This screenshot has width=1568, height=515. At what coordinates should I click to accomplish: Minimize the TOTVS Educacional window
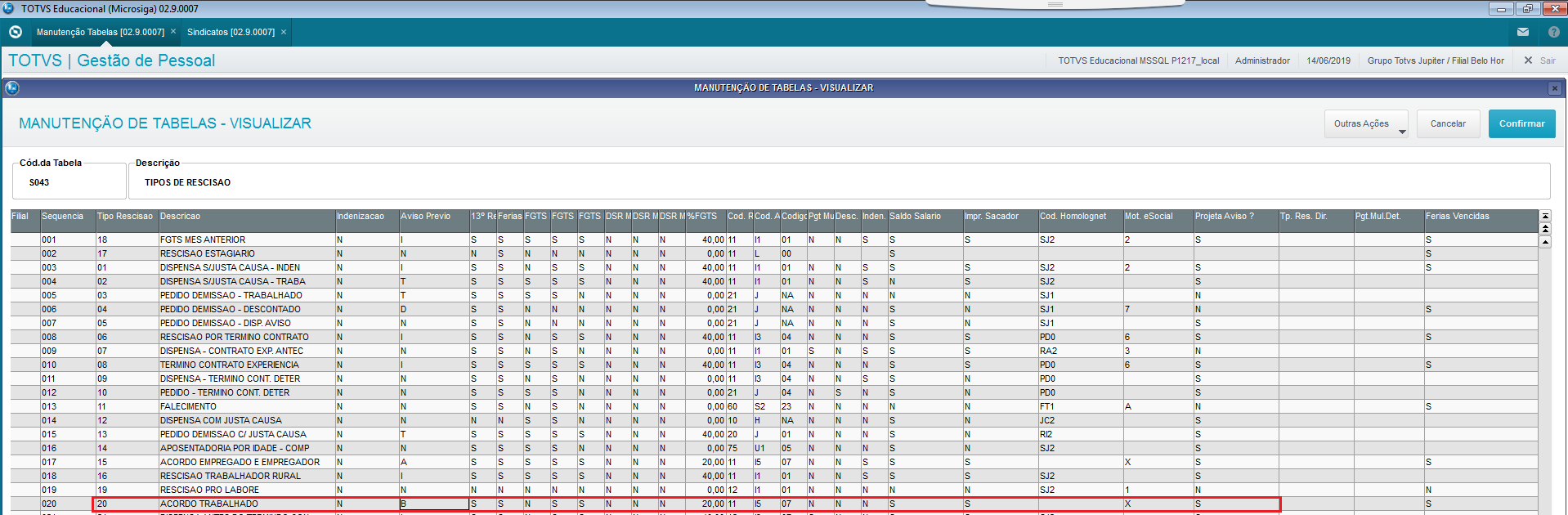1501,9
